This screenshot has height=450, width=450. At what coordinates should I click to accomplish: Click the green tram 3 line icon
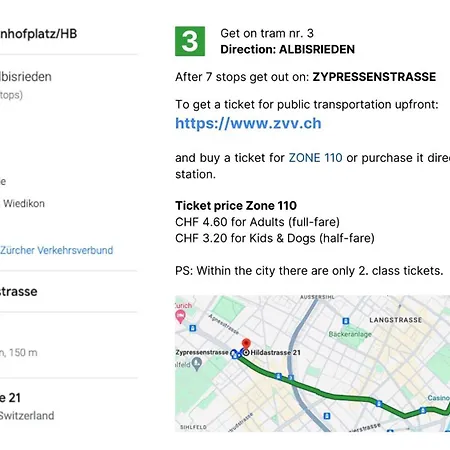click(x=190, y=41)
